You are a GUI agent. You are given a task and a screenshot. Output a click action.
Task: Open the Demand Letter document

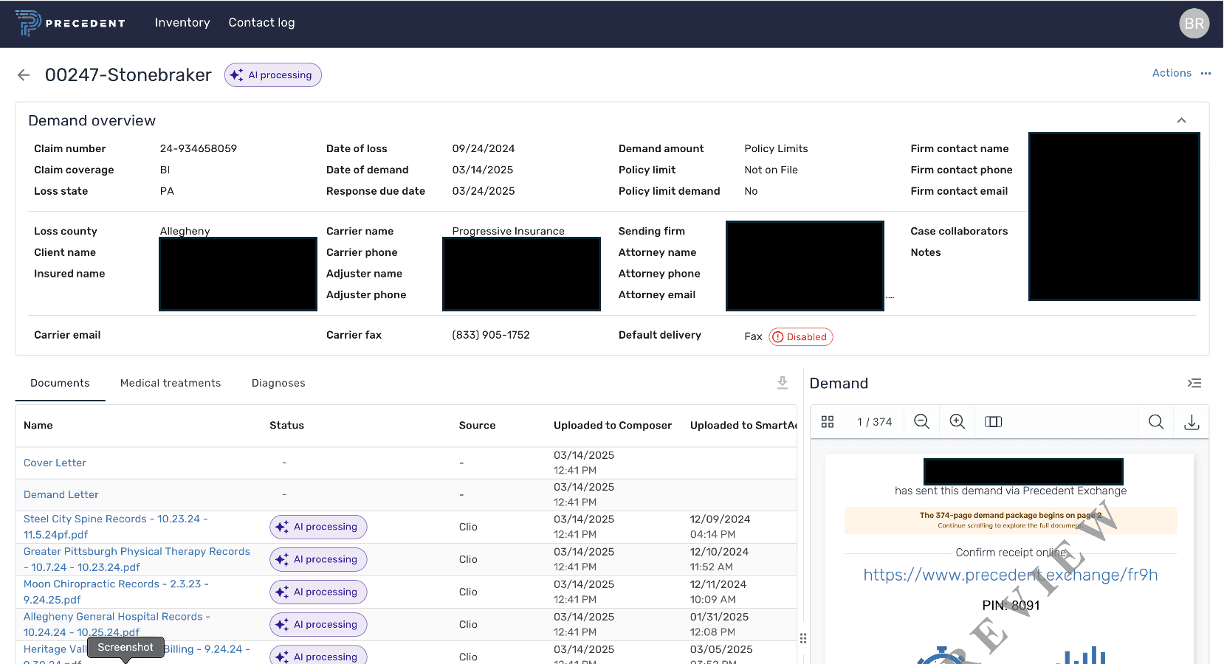coord(61,495)
